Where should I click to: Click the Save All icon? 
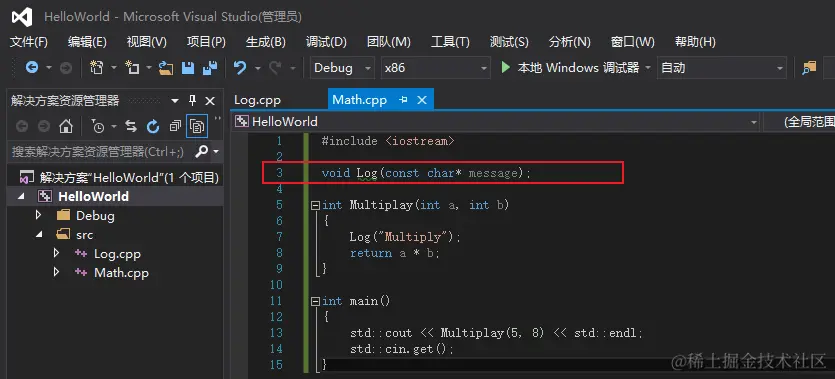tap(210, 68)
